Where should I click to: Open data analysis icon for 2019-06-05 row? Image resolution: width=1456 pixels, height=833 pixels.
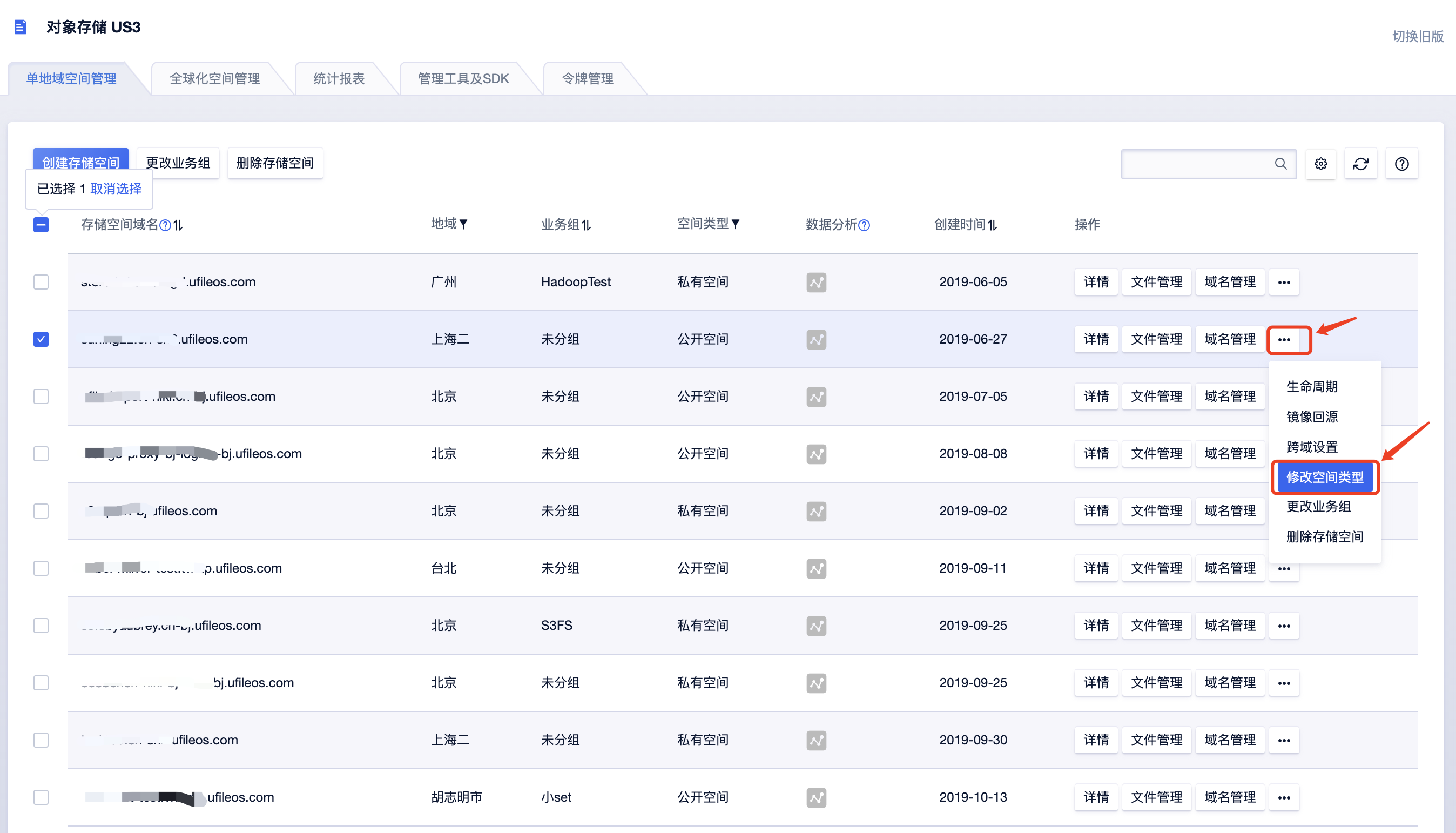(x=816, y=283)
